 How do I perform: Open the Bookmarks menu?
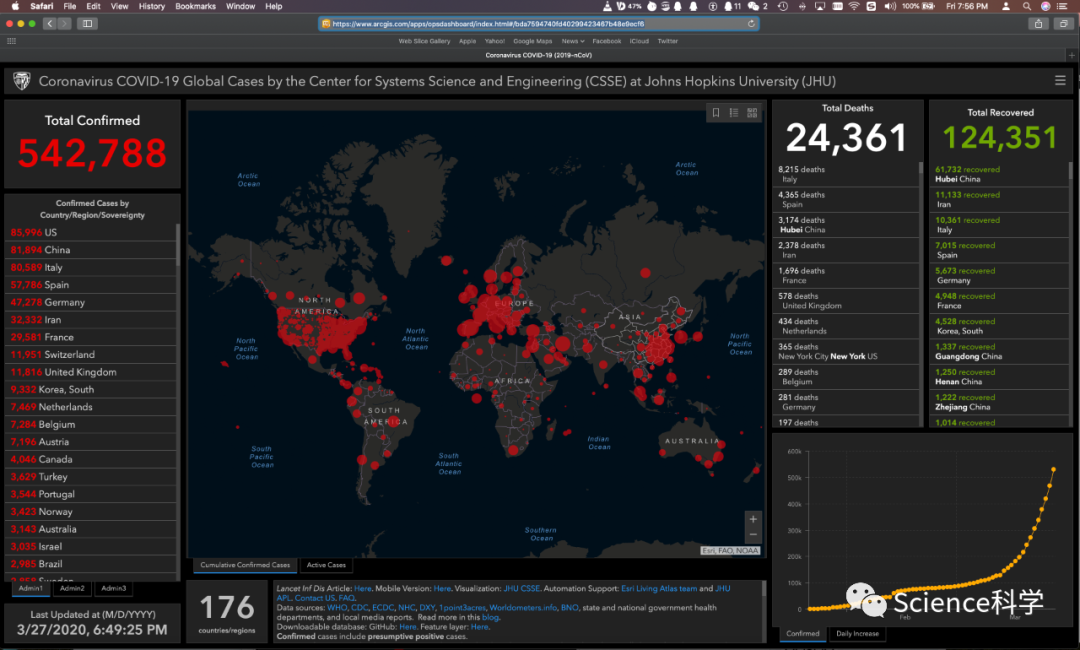point(196,6)
